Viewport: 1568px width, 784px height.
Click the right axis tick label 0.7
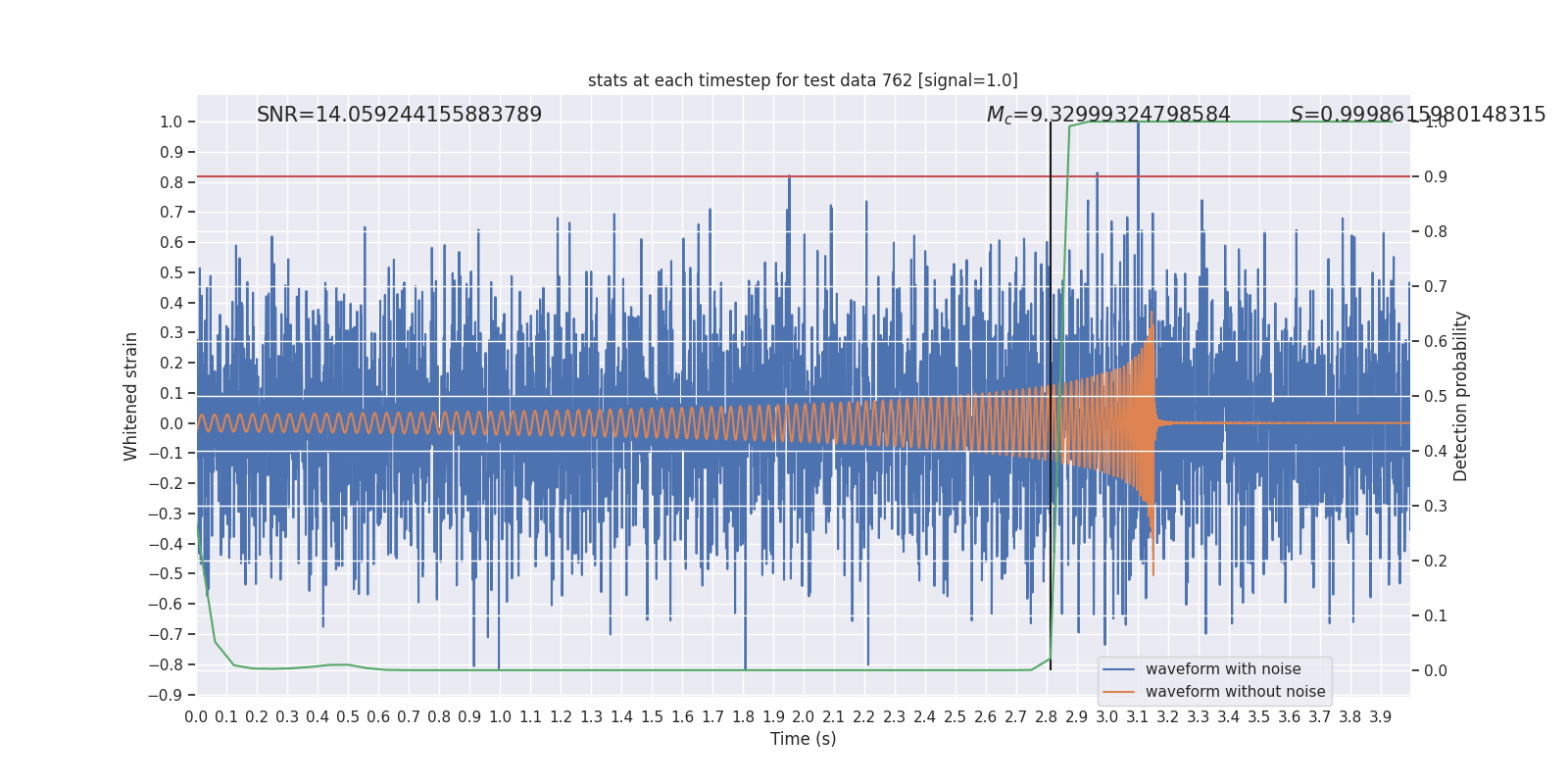point(1436,287)
